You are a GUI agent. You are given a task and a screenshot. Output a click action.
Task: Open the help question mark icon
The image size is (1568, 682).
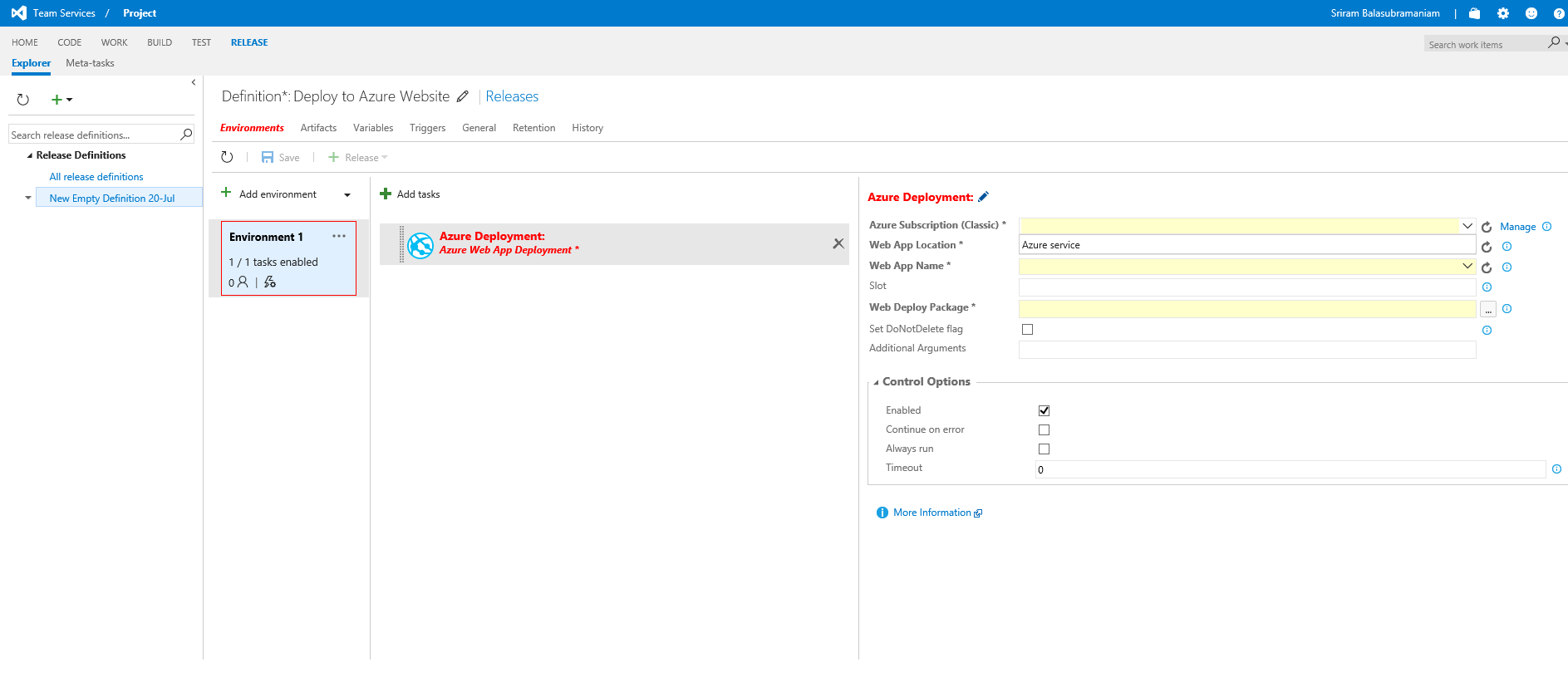(x=1559, y=13)
